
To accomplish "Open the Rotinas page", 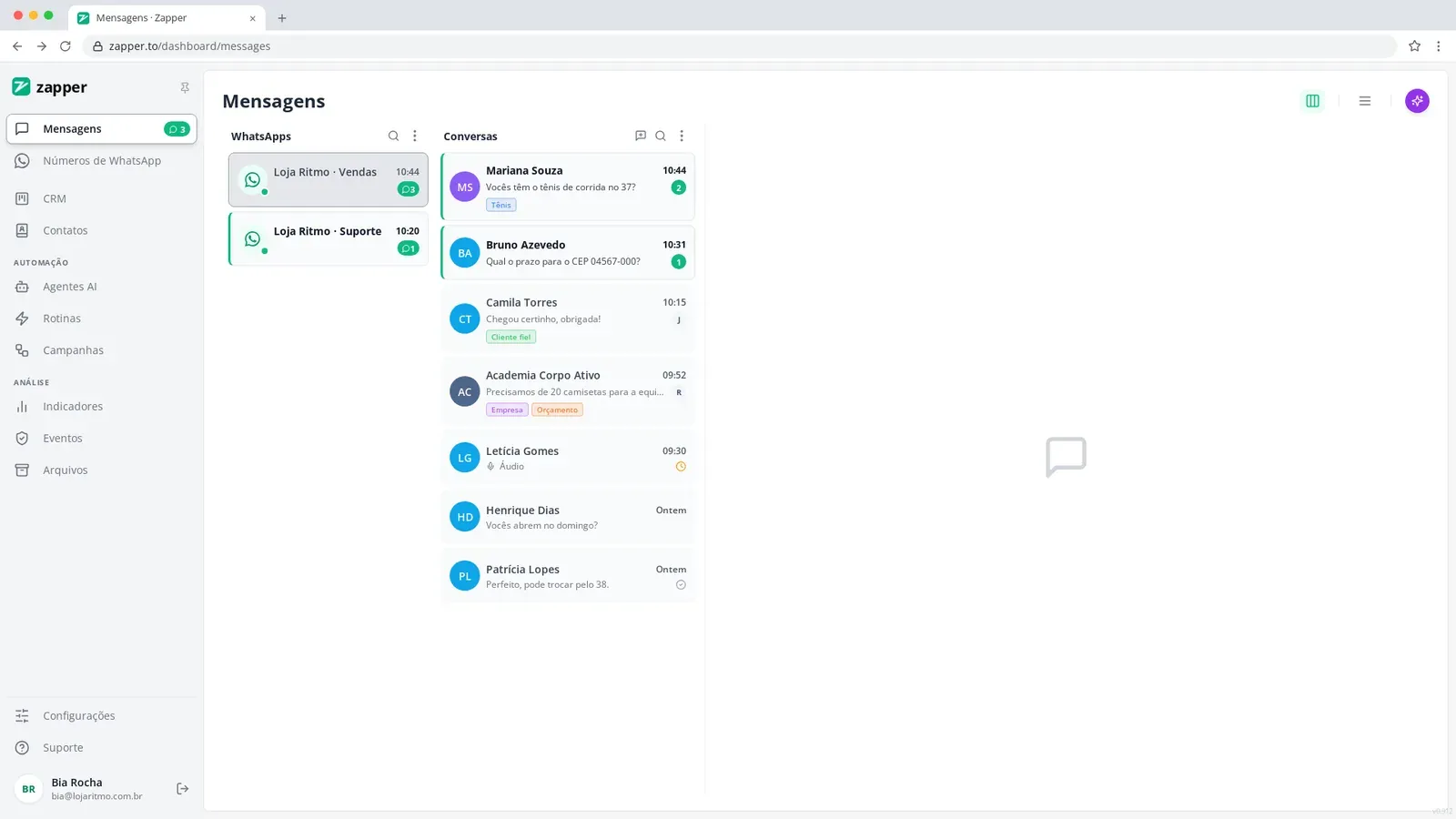I will pos(102,318).
